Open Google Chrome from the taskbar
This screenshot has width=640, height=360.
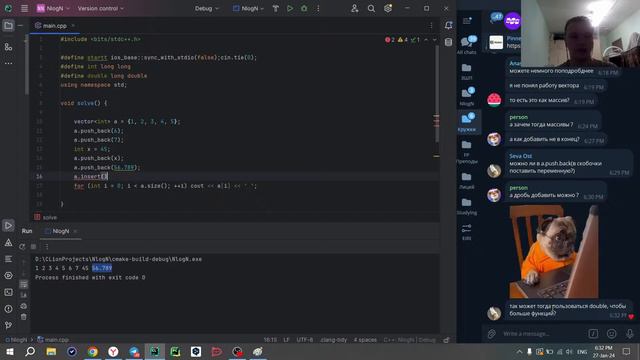(x=93, y=351)
